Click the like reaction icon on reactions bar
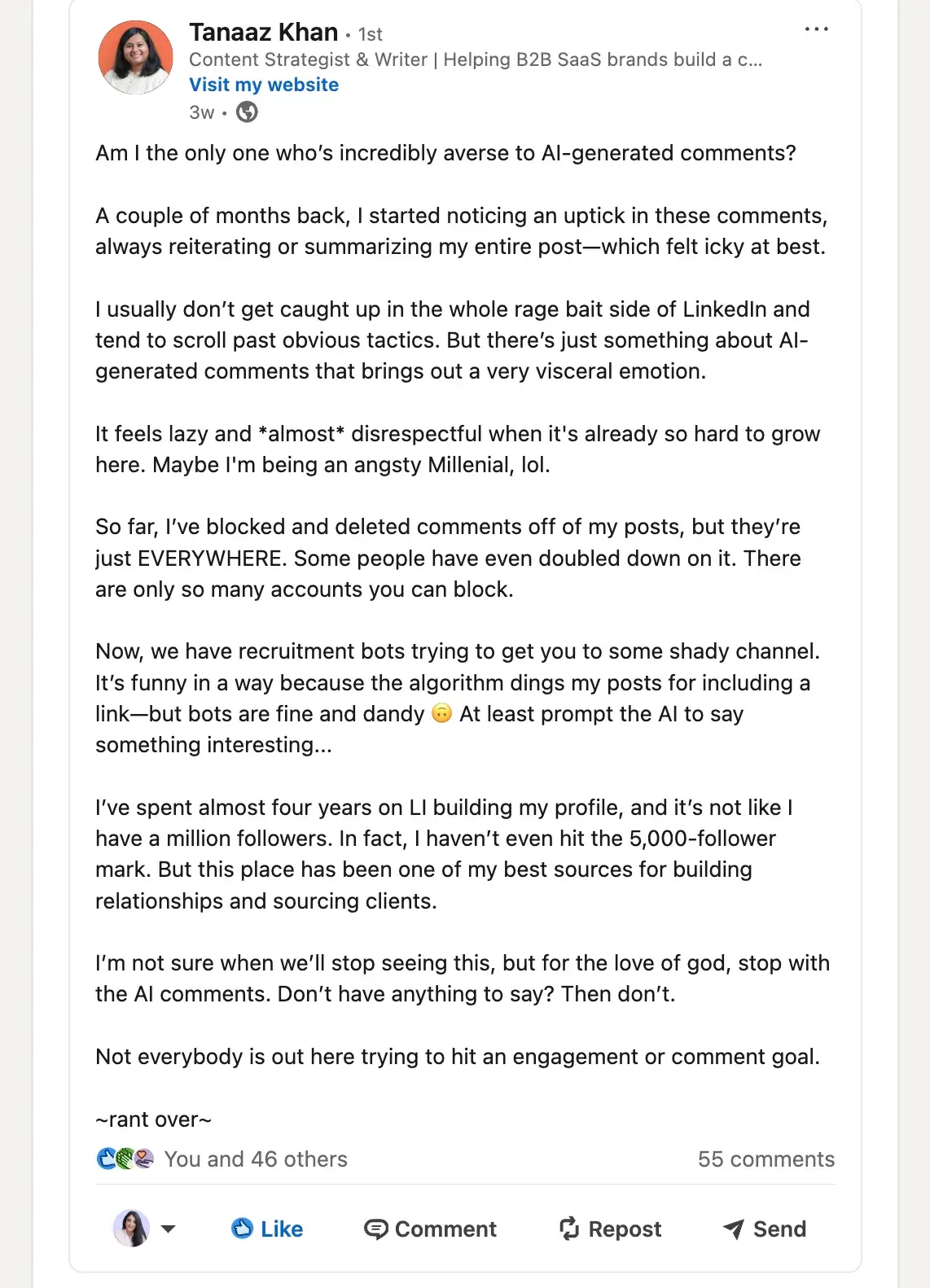Viewport: 930px width, 1288px height. tap(105, 1158)
